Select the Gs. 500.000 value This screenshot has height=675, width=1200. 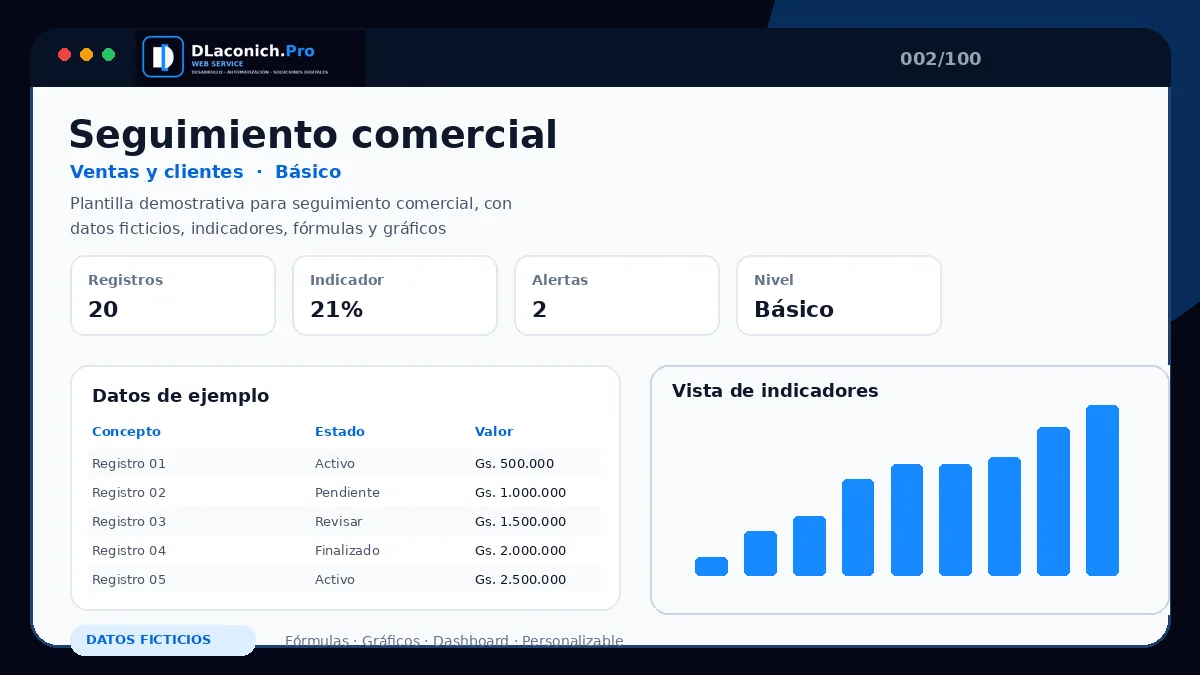pyautogui.click(x=515, y=464)
